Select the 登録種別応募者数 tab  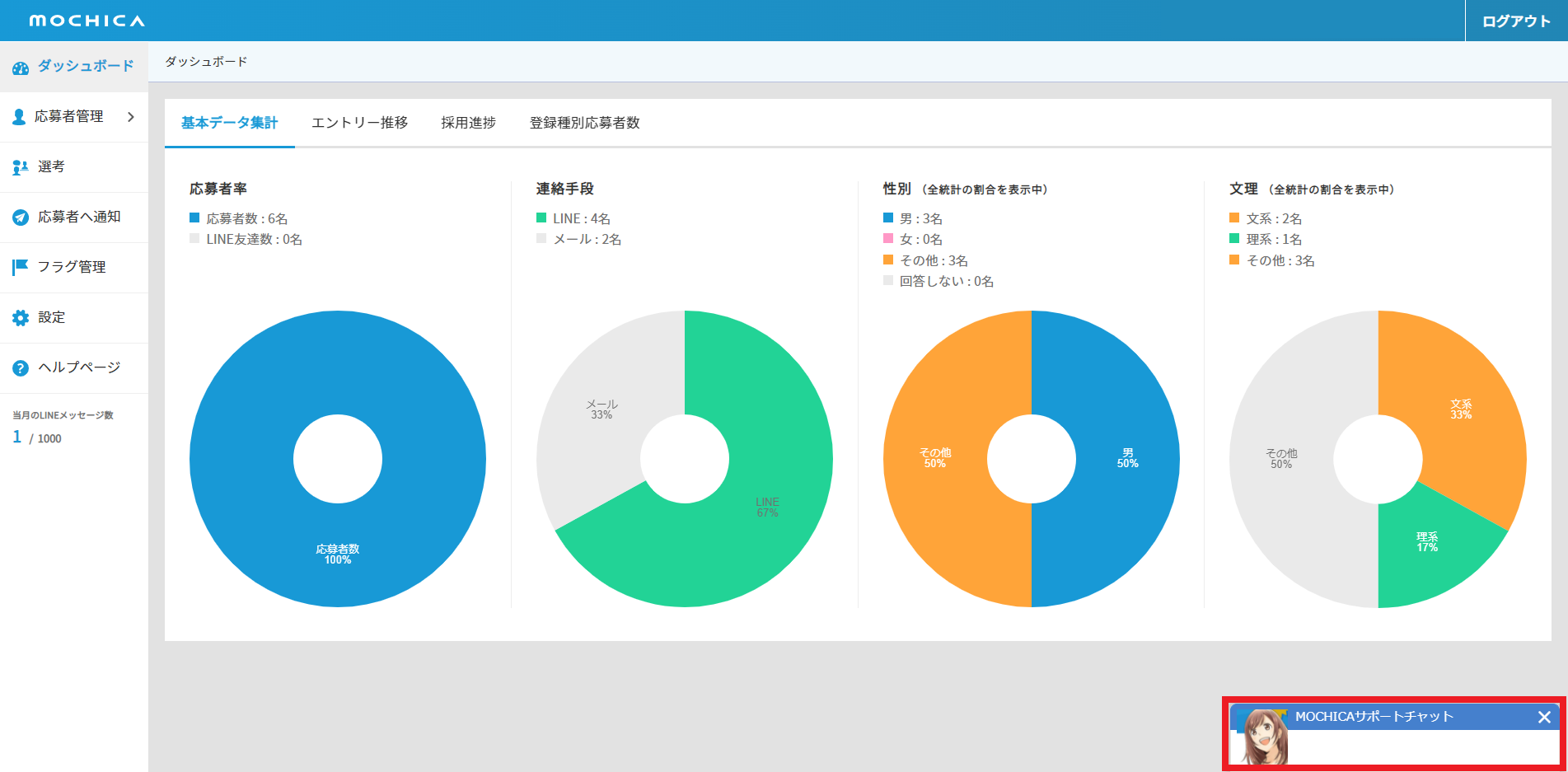pos(584,123)
